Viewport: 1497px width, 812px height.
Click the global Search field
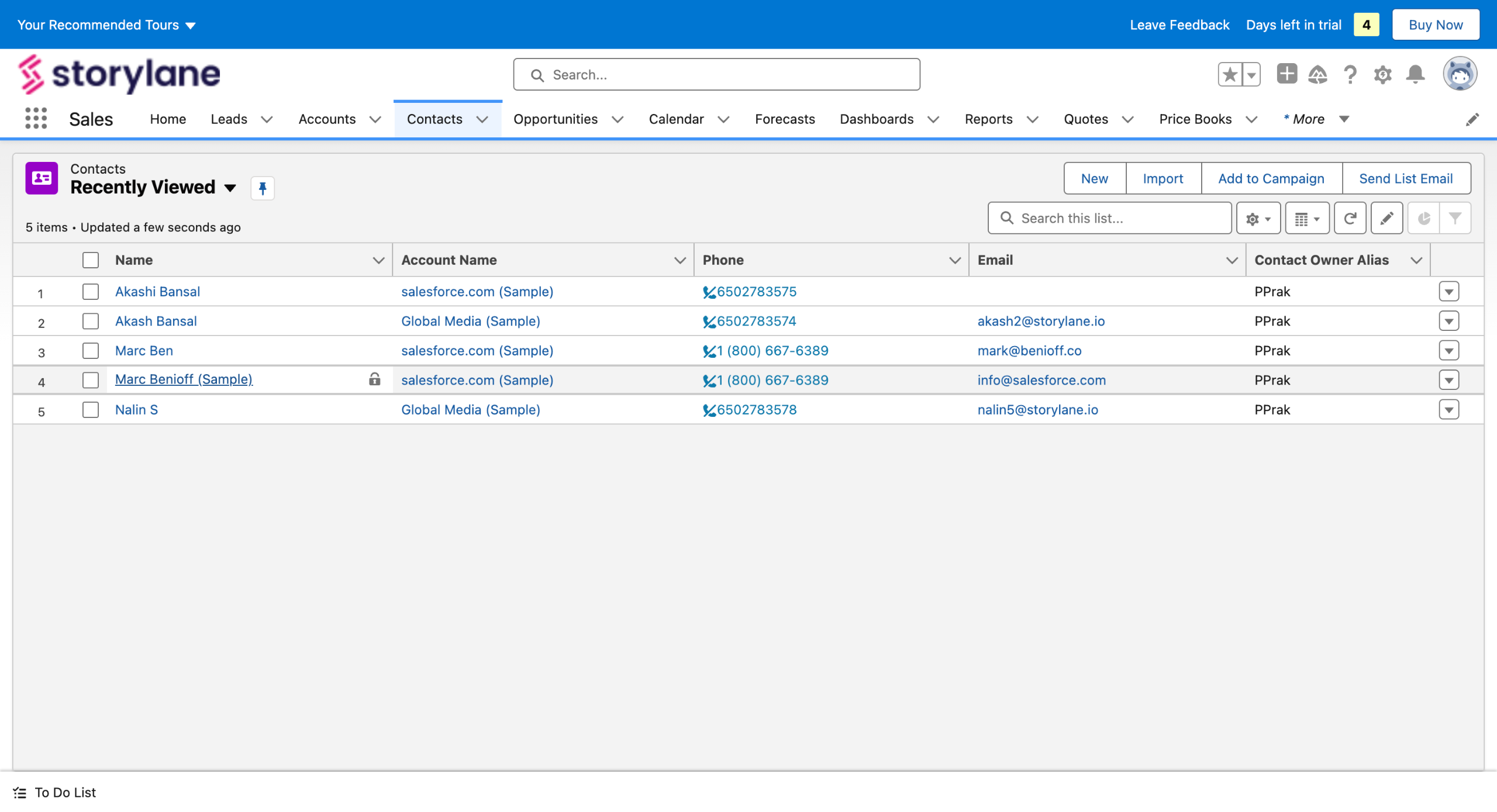(x=716, y=74)
